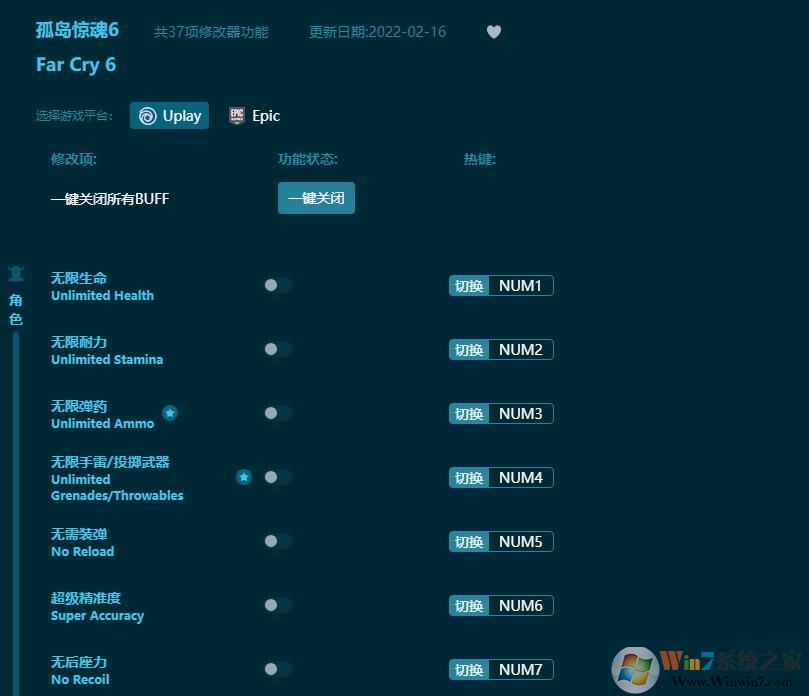Viewport: 809px width, 696px height.
Task: Click the NUM4 hotkey field
Action: point(519,477)
